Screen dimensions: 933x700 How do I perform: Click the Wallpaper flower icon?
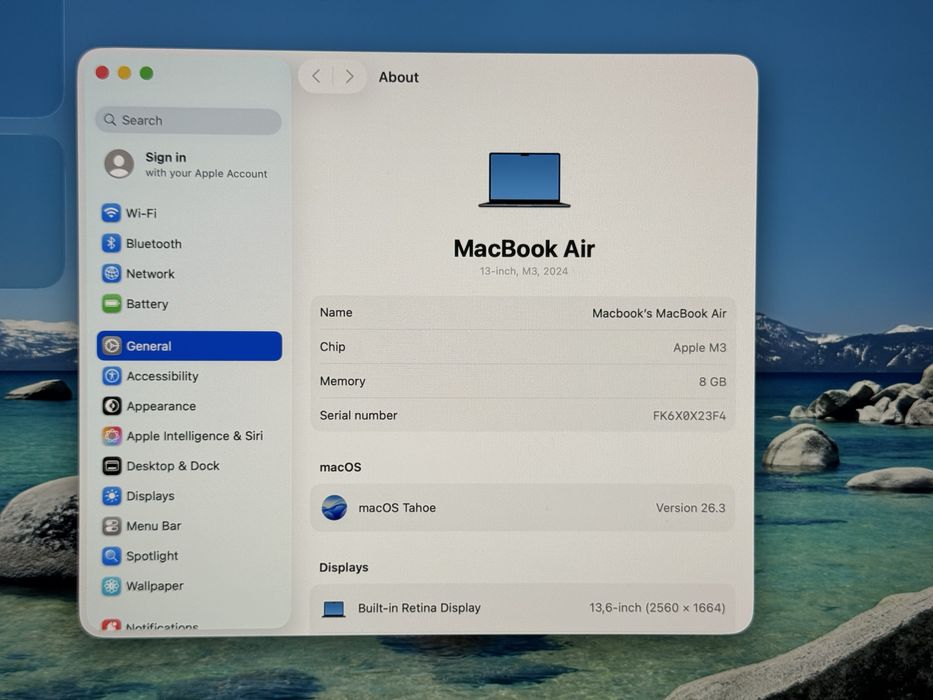coord(111,586)
